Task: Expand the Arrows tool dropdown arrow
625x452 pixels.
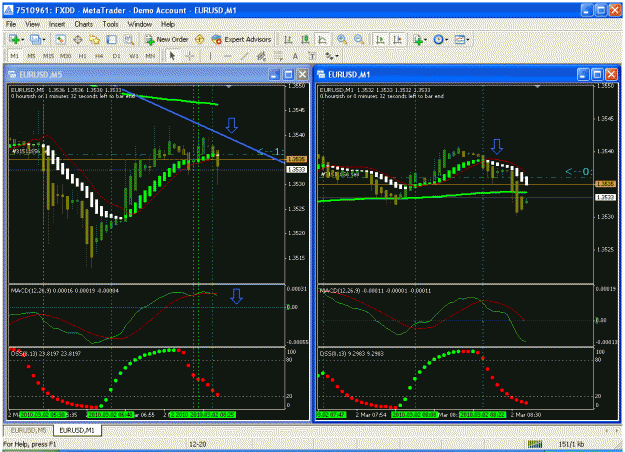Action: point(337,56)
